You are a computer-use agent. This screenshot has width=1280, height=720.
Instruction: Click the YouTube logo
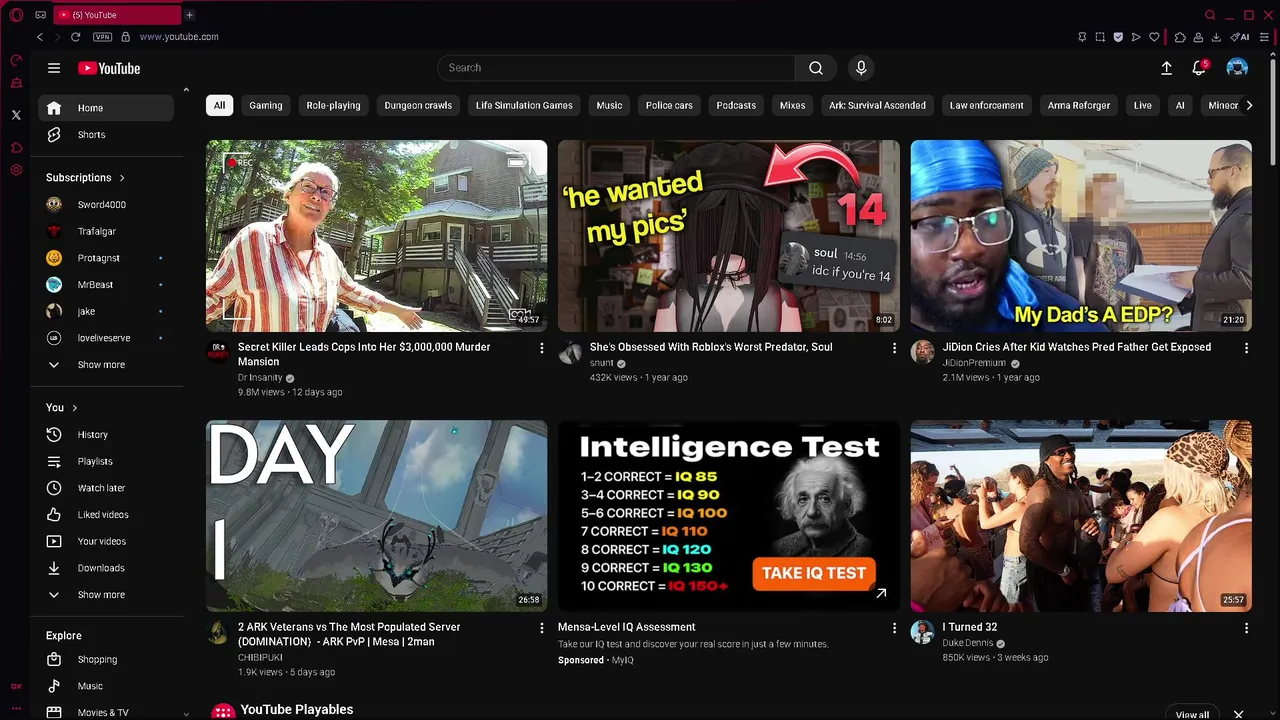tap(109, 68)
